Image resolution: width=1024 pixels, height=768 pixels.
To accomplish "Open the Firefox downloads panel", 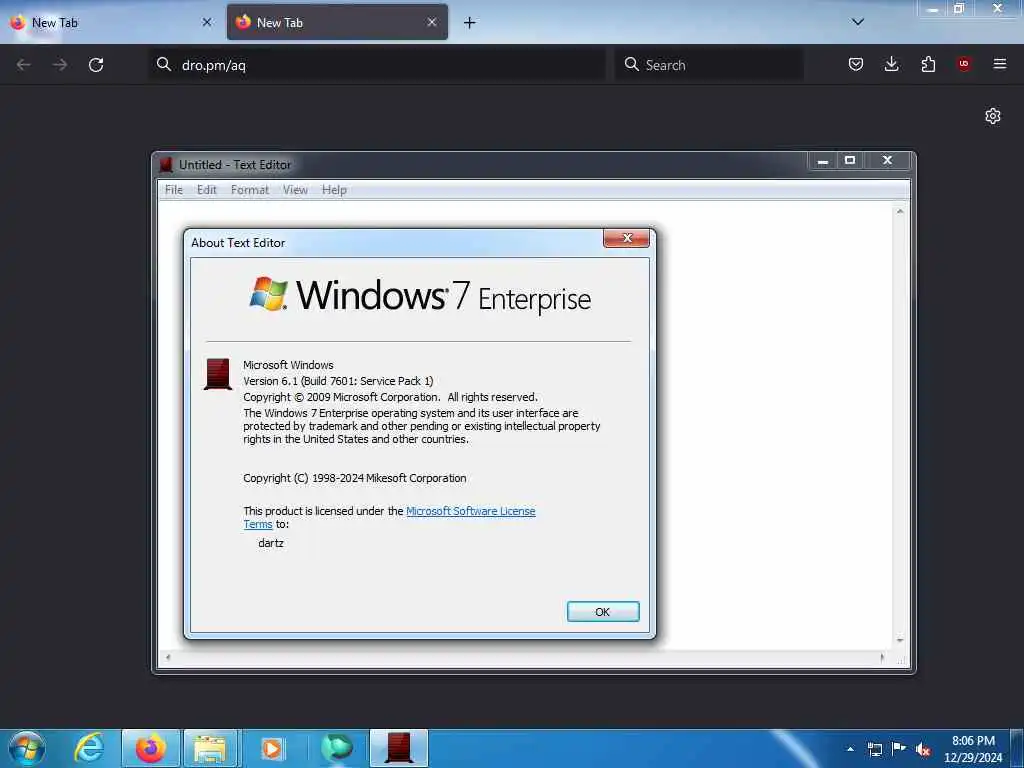I will tap(891, 64).
